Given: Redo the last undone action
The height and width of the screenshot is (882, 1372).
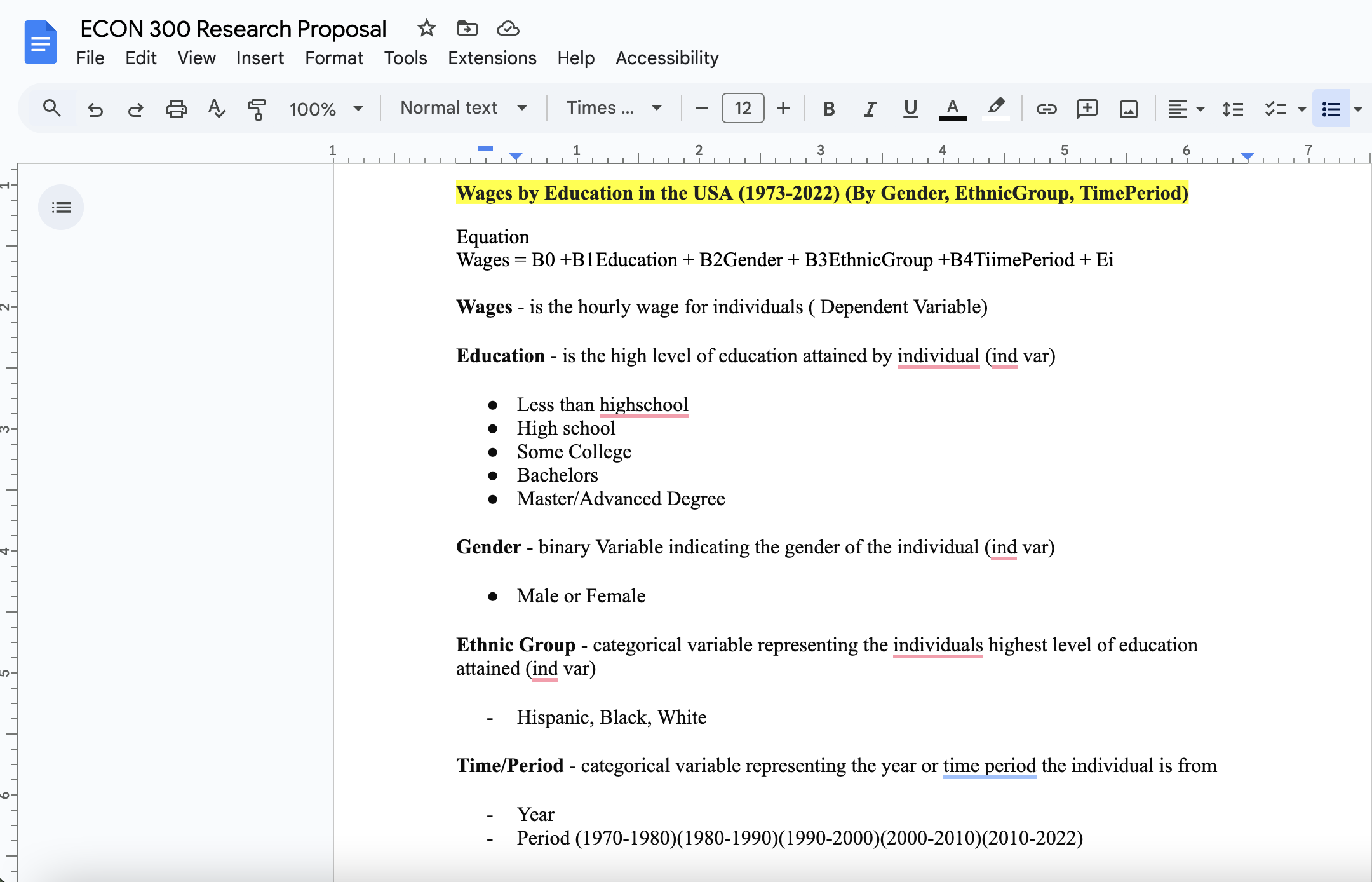Looking at the screenshot, I should pyautogui.click(x=135, y=109).
